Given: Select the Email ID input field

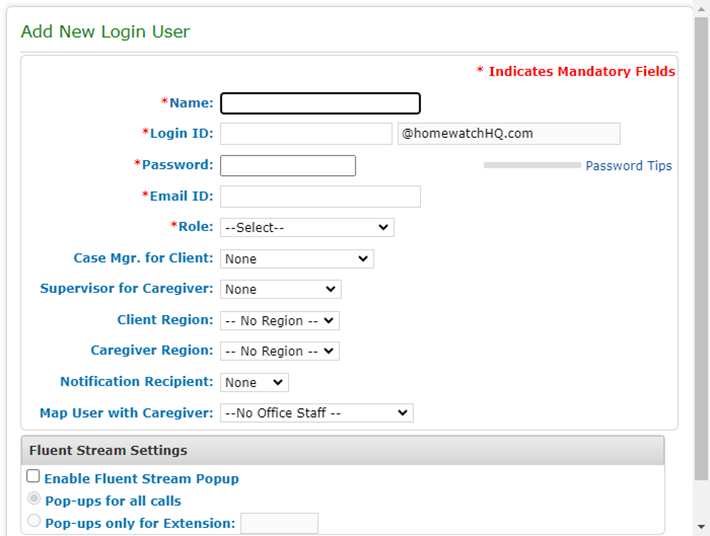Looking at the screenshot, I should coord(320,196).
